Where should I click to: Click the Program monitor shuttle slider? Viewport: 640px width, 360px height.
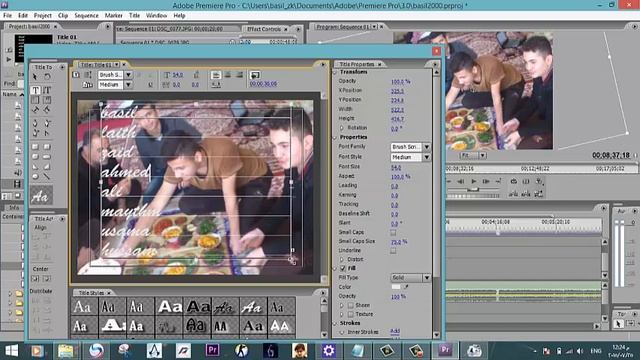(x=473, y=189)
